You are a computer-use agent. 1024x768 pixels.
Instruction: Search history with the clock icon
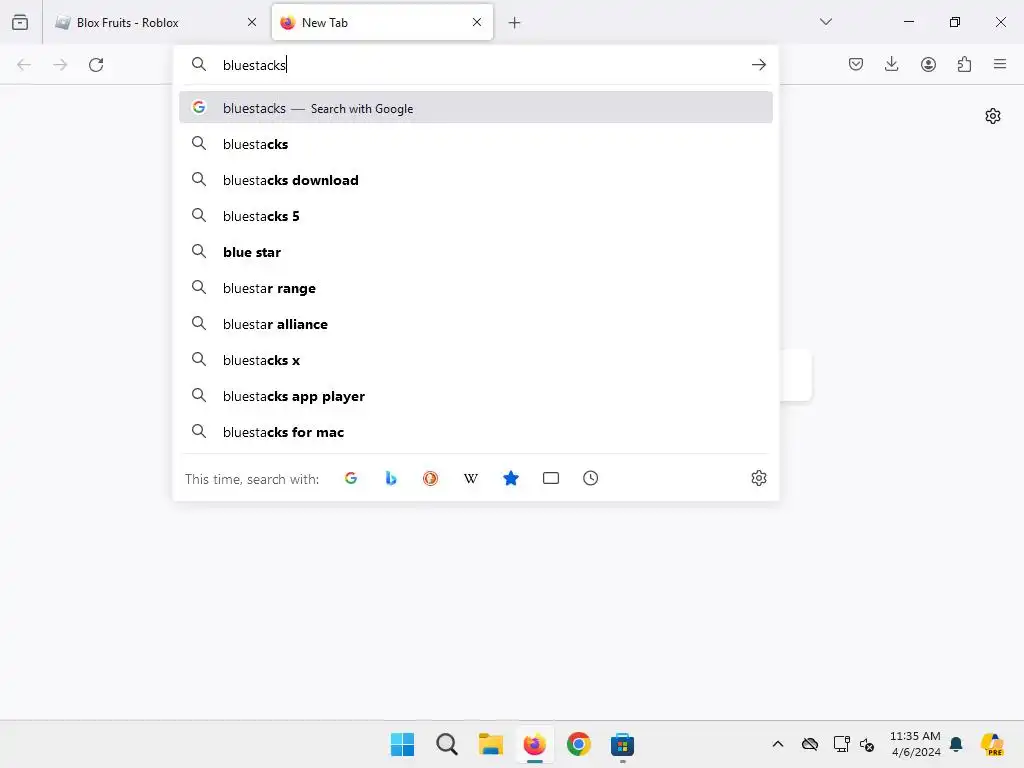[x=590, y=478]
